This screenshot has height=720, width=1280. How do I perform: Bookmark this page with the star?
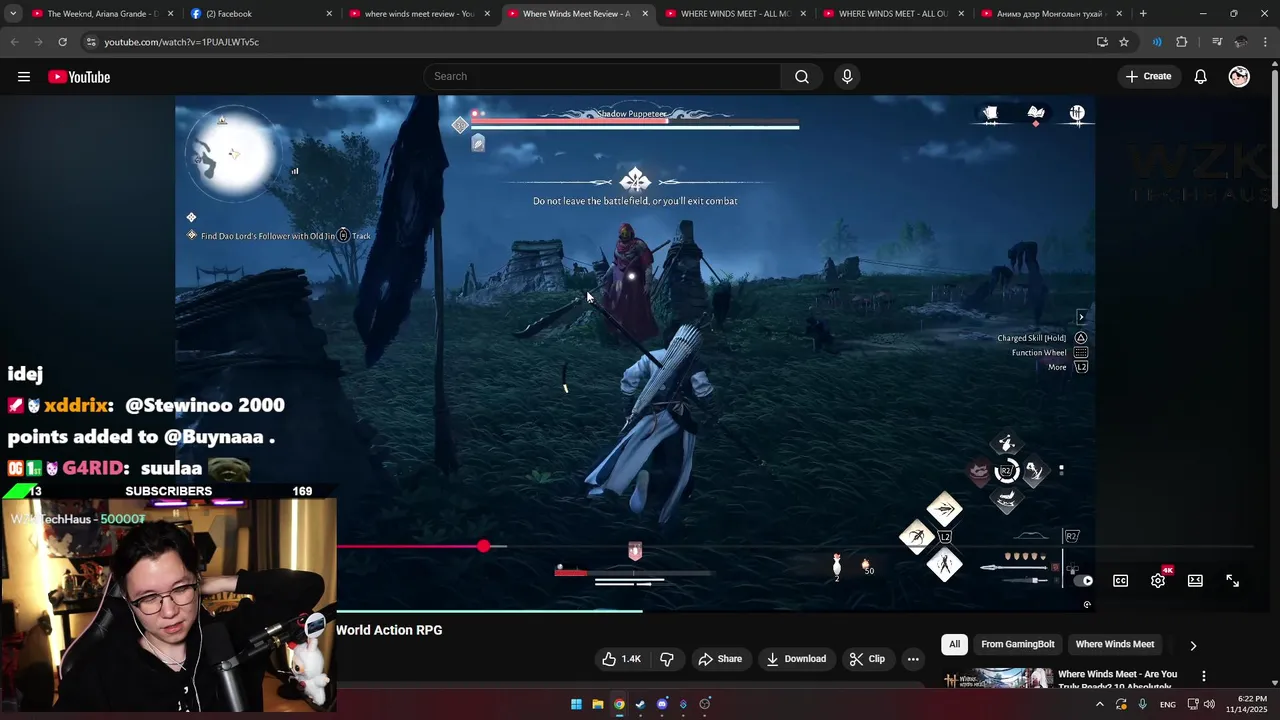[x=1124, y=42]
